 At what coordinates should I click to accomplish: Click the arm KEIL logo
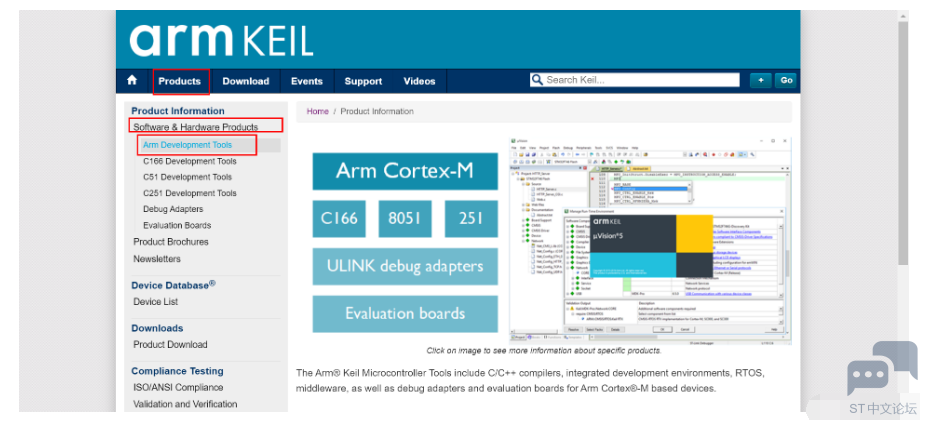221,41
